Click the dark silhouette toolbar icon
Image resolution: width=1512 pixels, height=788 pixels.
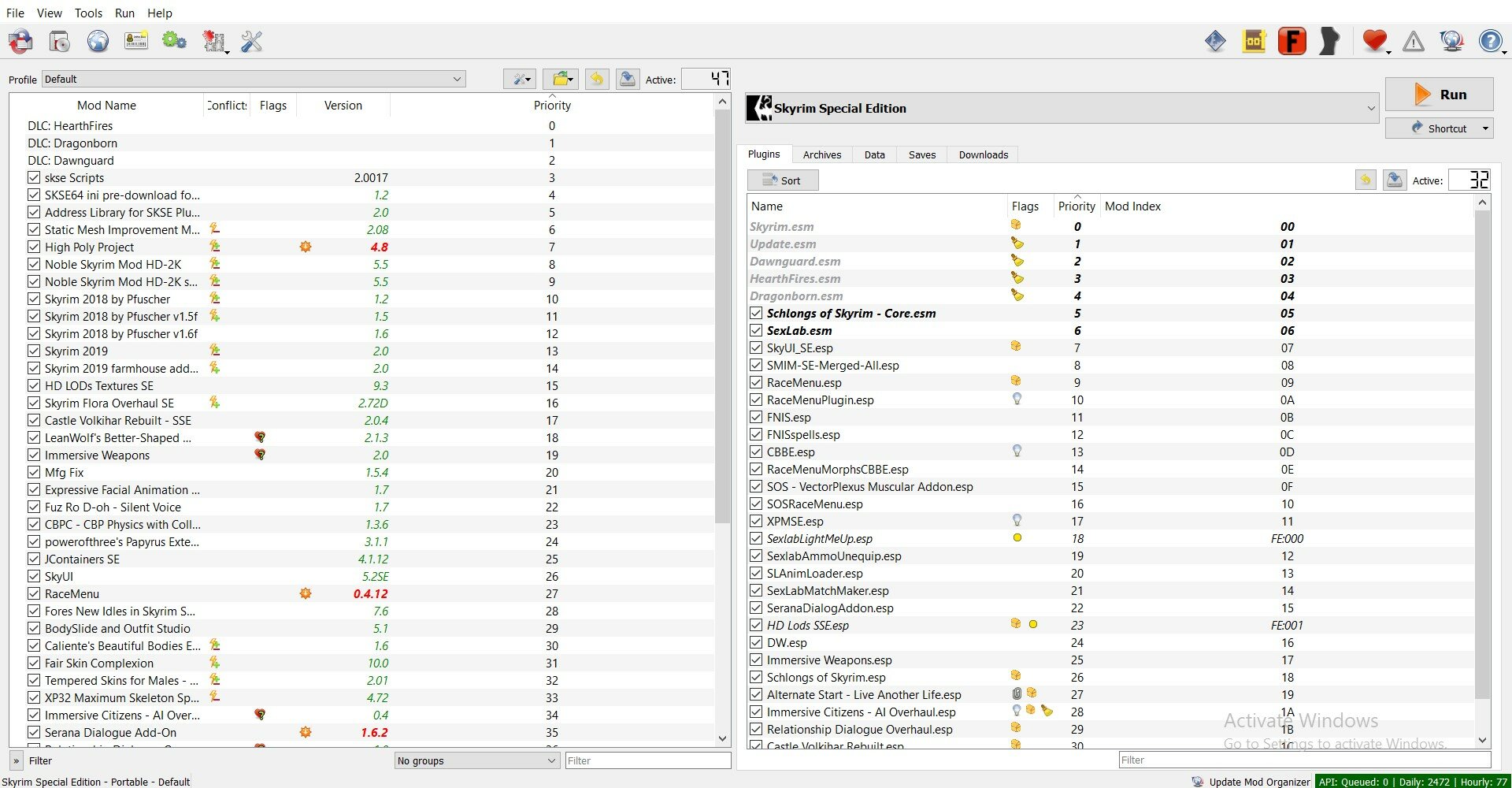pyautogui.click(x=1329, y=41)
